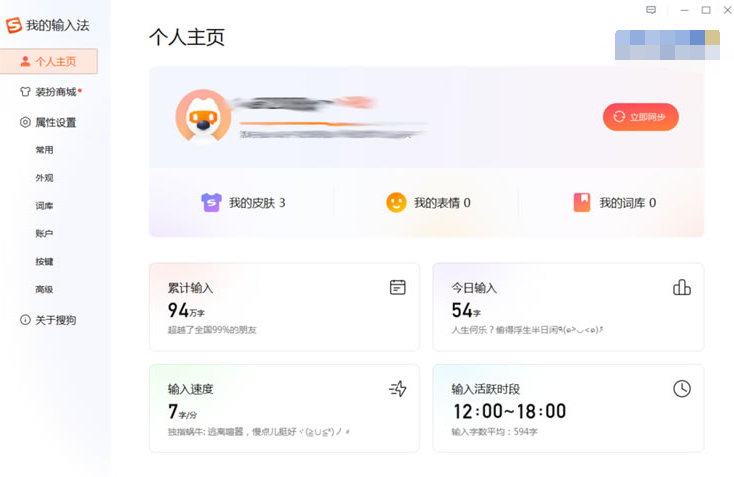This screenshot has height=477, width=734.
Task: Open 我的表情 0
Action: (x=428, y=203)
